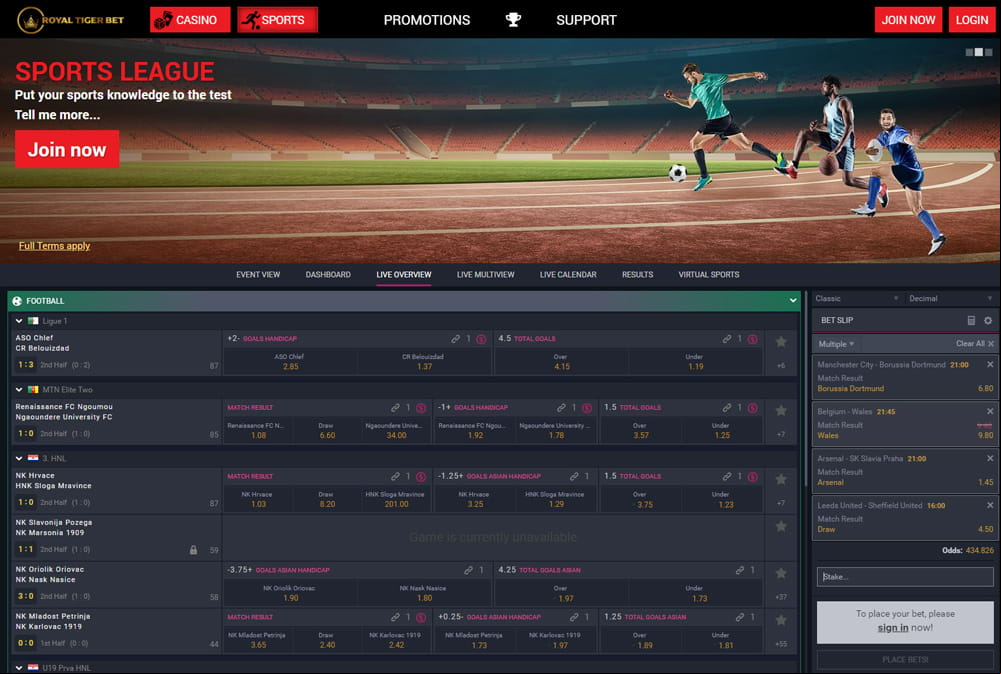Open the Results tab
This screenshot has width=1001, height=674.
pos(637,274)
